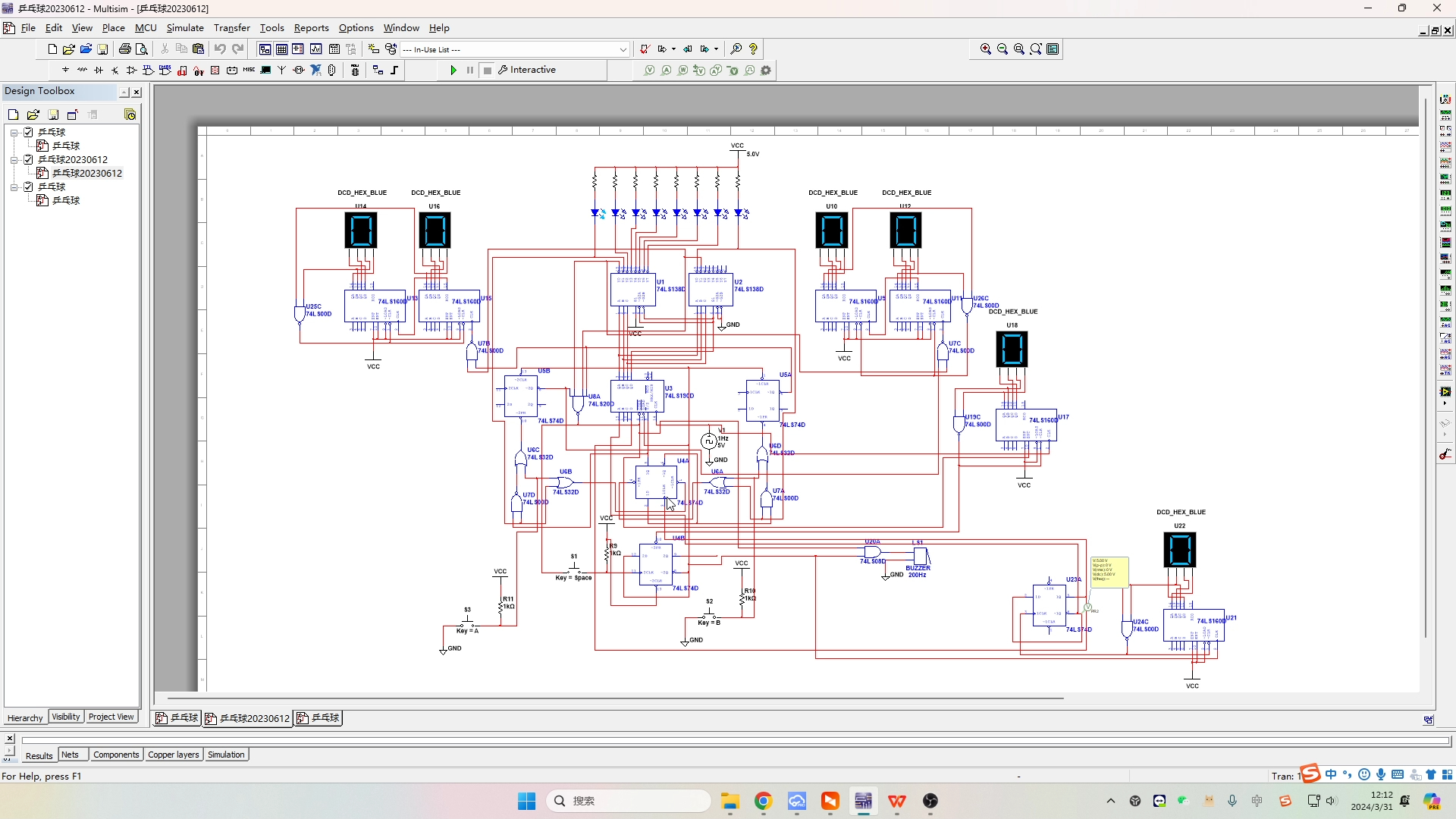Click the horizontal scrollbar under the schematic
The height and width of the screenshot is (819, 1456).
[615, 698]
